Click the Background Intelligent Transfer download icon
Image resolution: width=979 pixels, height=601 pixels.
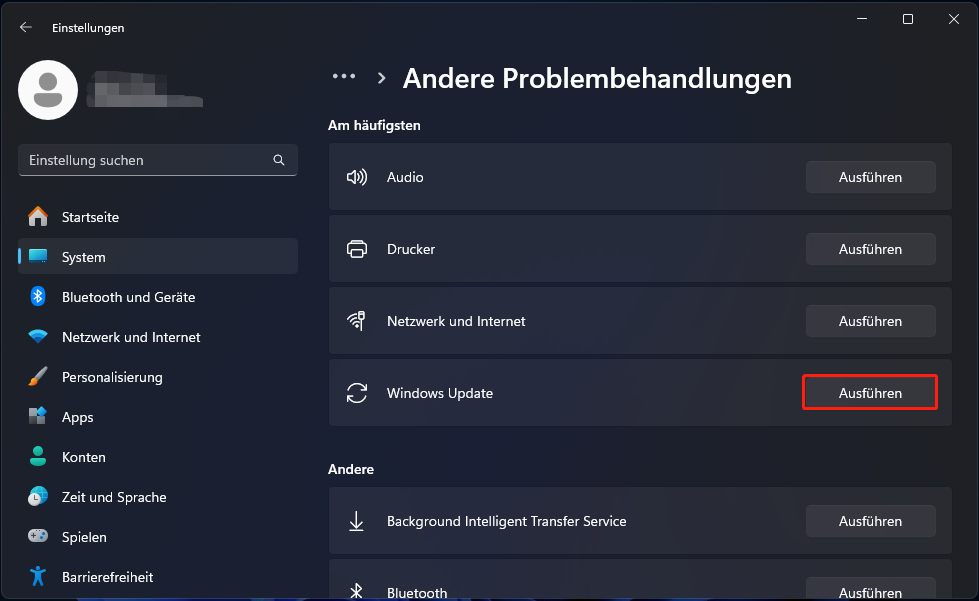pos(357,521)
